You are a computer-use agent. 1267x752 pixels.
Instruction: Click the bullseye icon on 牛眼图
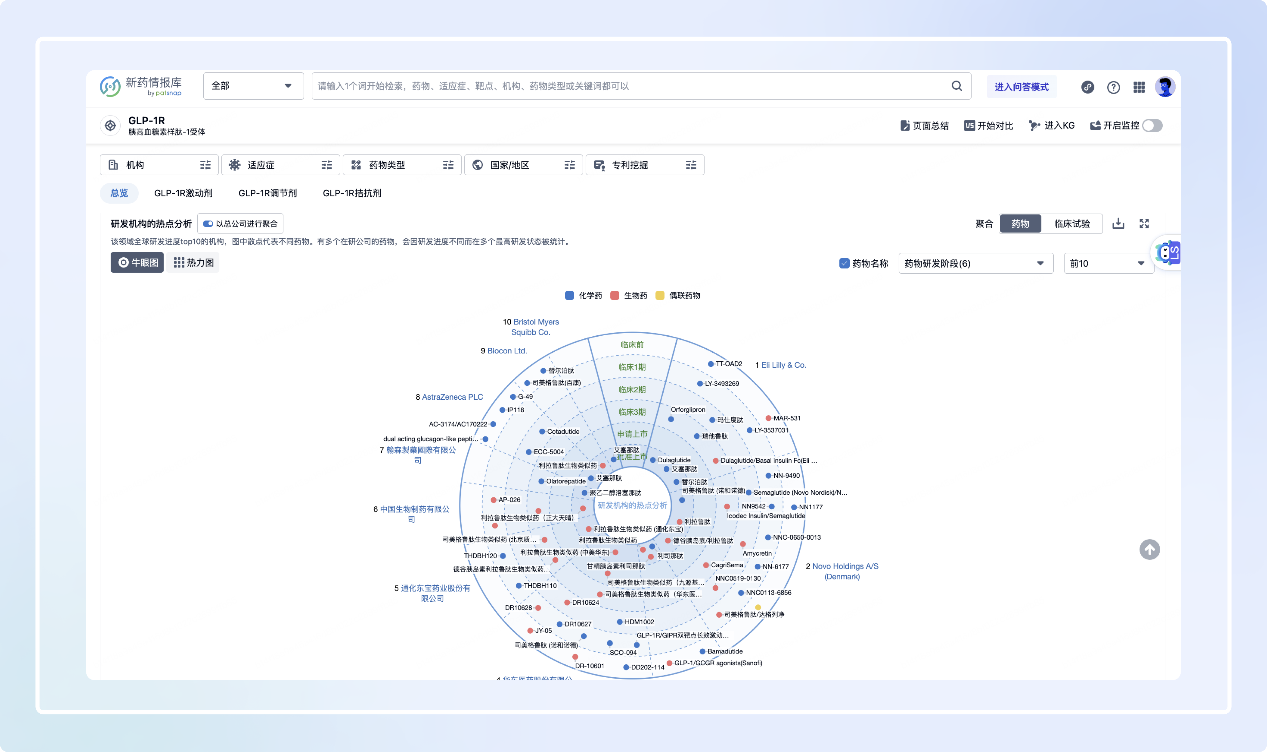pos(124,263)
